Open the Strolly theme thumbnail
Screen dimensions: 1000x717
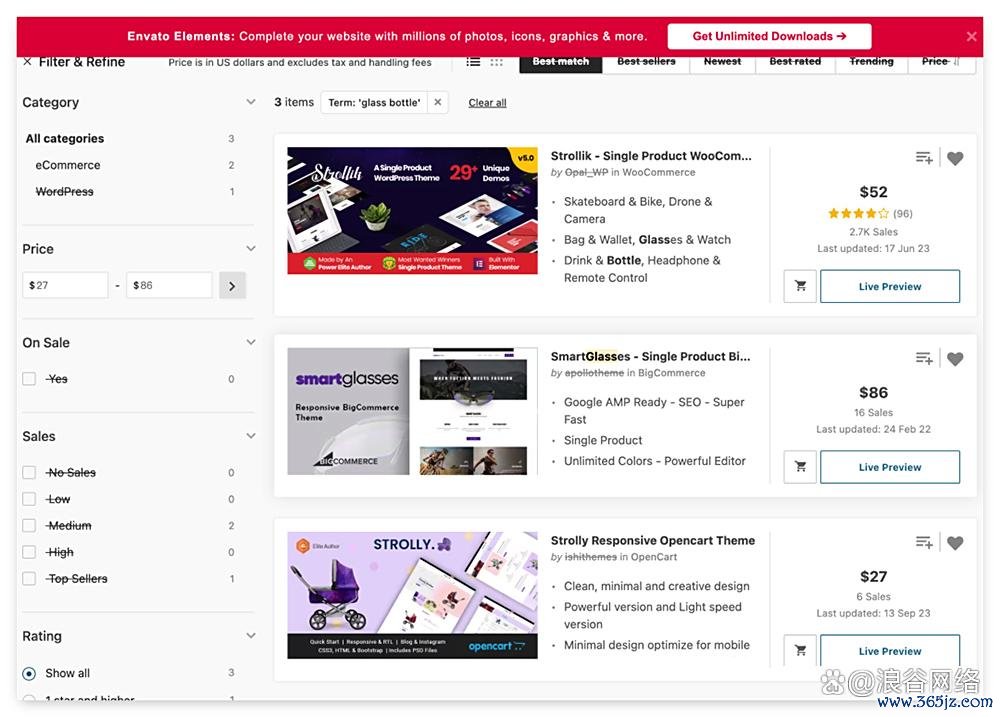412,595
